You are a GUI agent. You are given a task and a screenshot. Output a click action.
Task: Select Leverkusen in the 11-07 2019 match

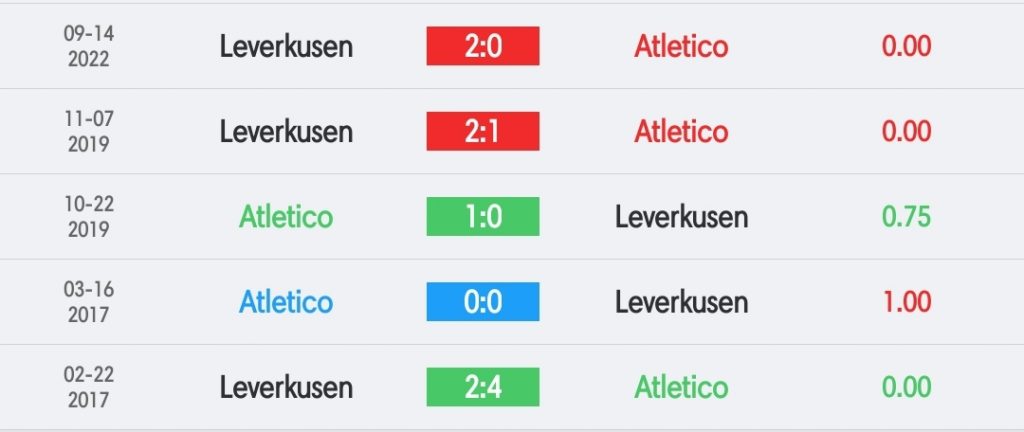286,132
